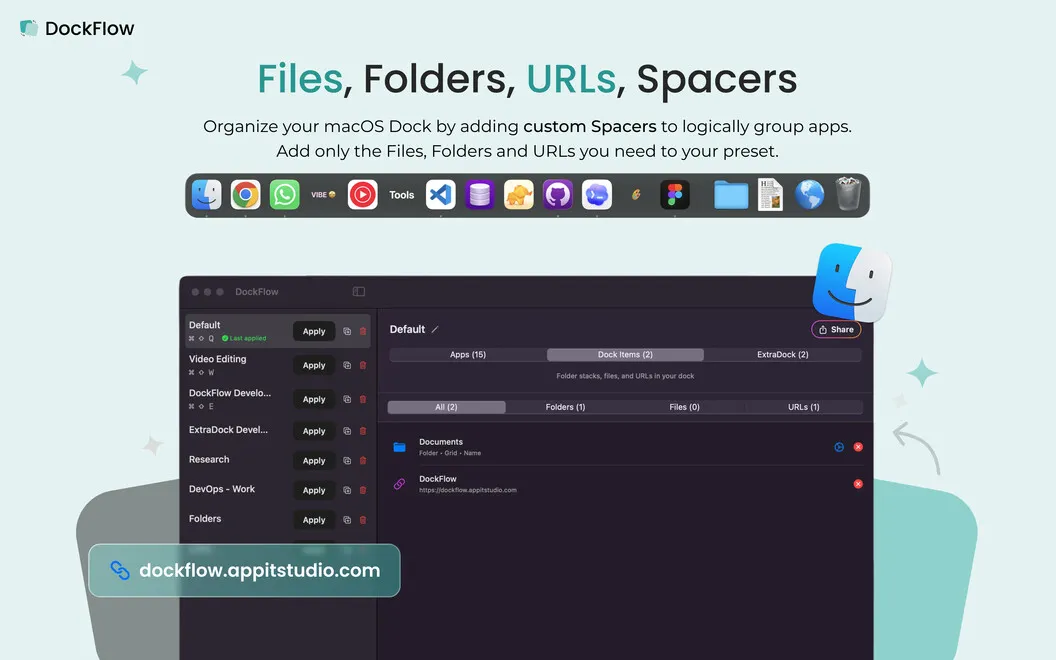Duplicate the Default preset
This screenshot has height=660, width=1056.
point(347,331)
